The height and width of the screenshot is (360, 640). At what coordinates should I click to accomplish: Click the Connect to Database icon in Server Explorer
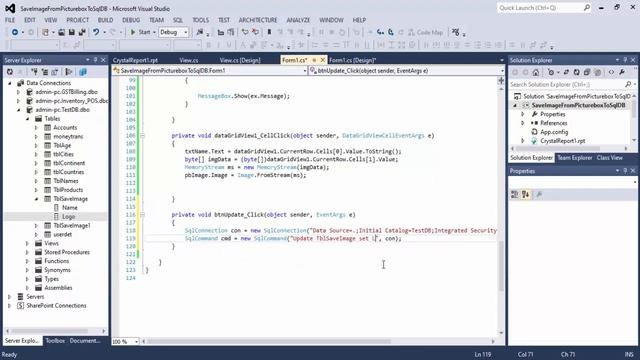35,72
